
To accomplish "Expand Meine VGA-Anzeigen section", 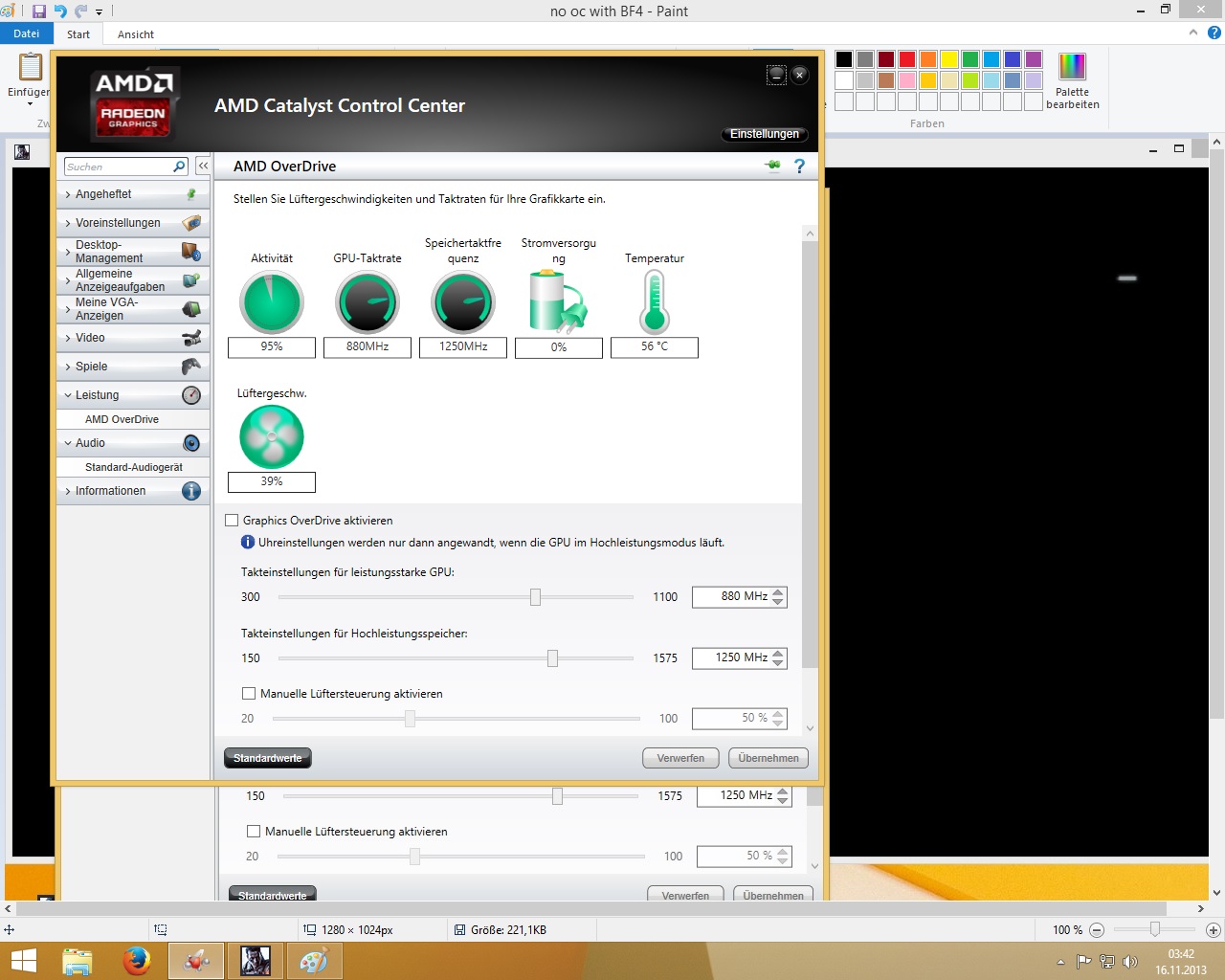I will click(133, 309).
